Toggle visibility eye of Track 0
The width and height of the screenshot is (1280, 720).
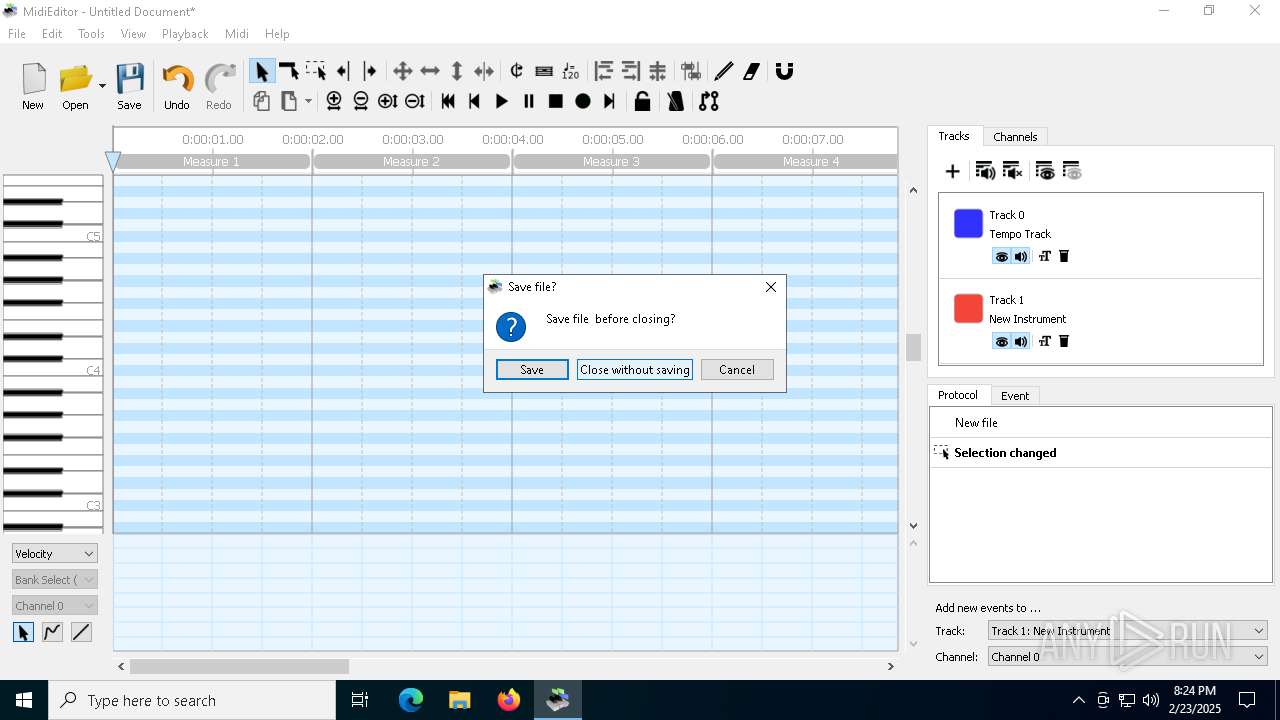(x=1001, y=257)
